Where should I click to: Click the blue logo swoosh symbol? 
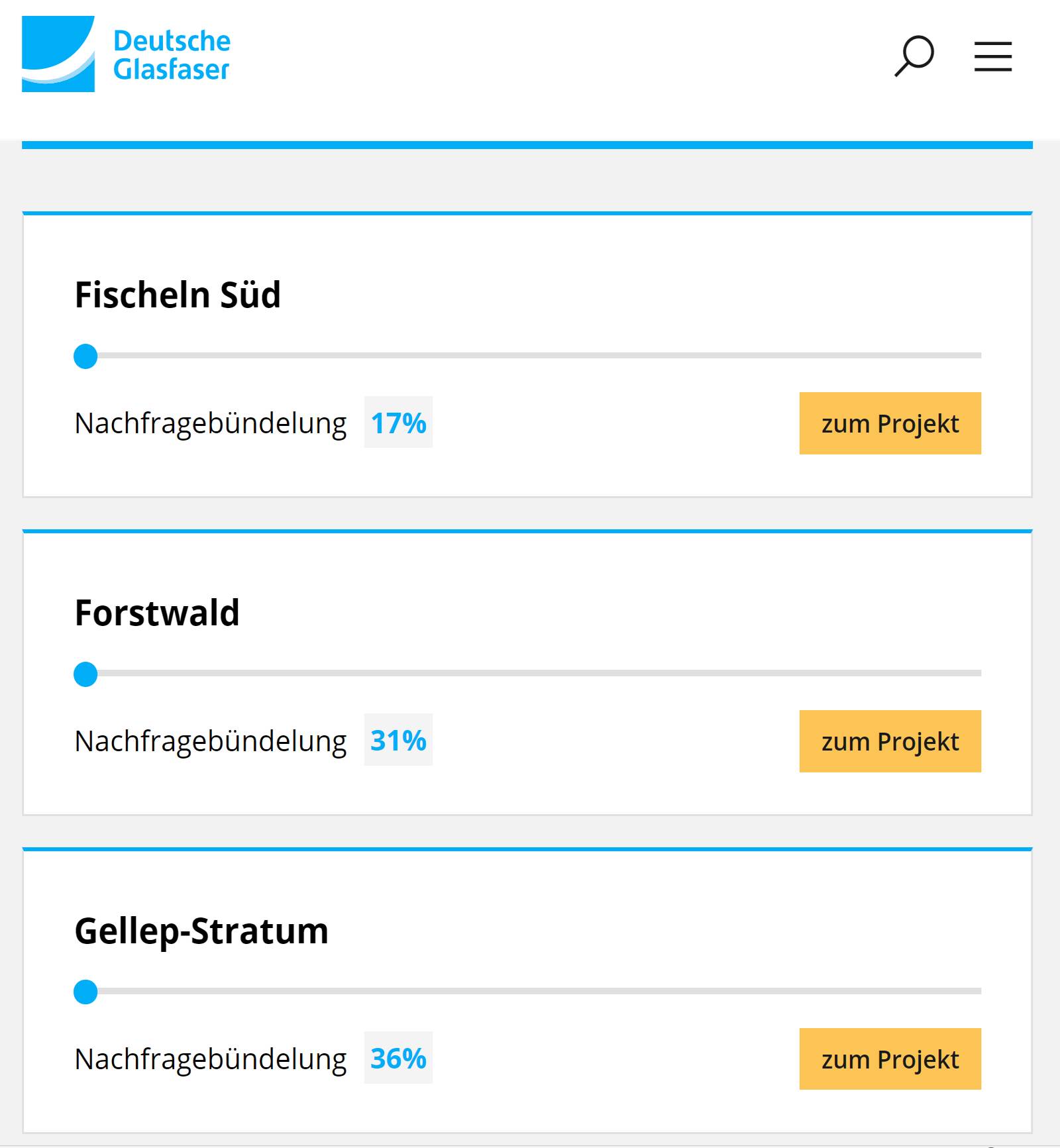click(x=58, y=53)
